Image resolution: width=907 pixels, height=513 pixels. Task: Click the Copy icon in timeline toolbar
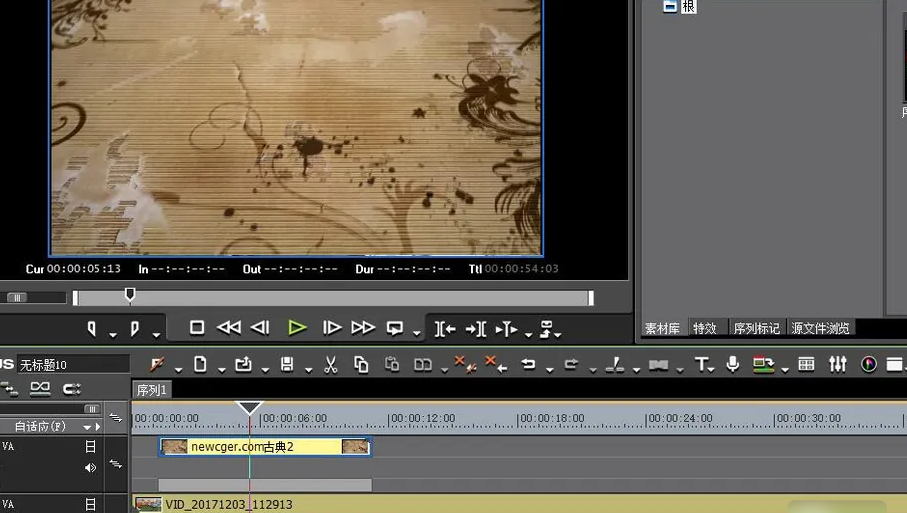click(x=361, y=365)
